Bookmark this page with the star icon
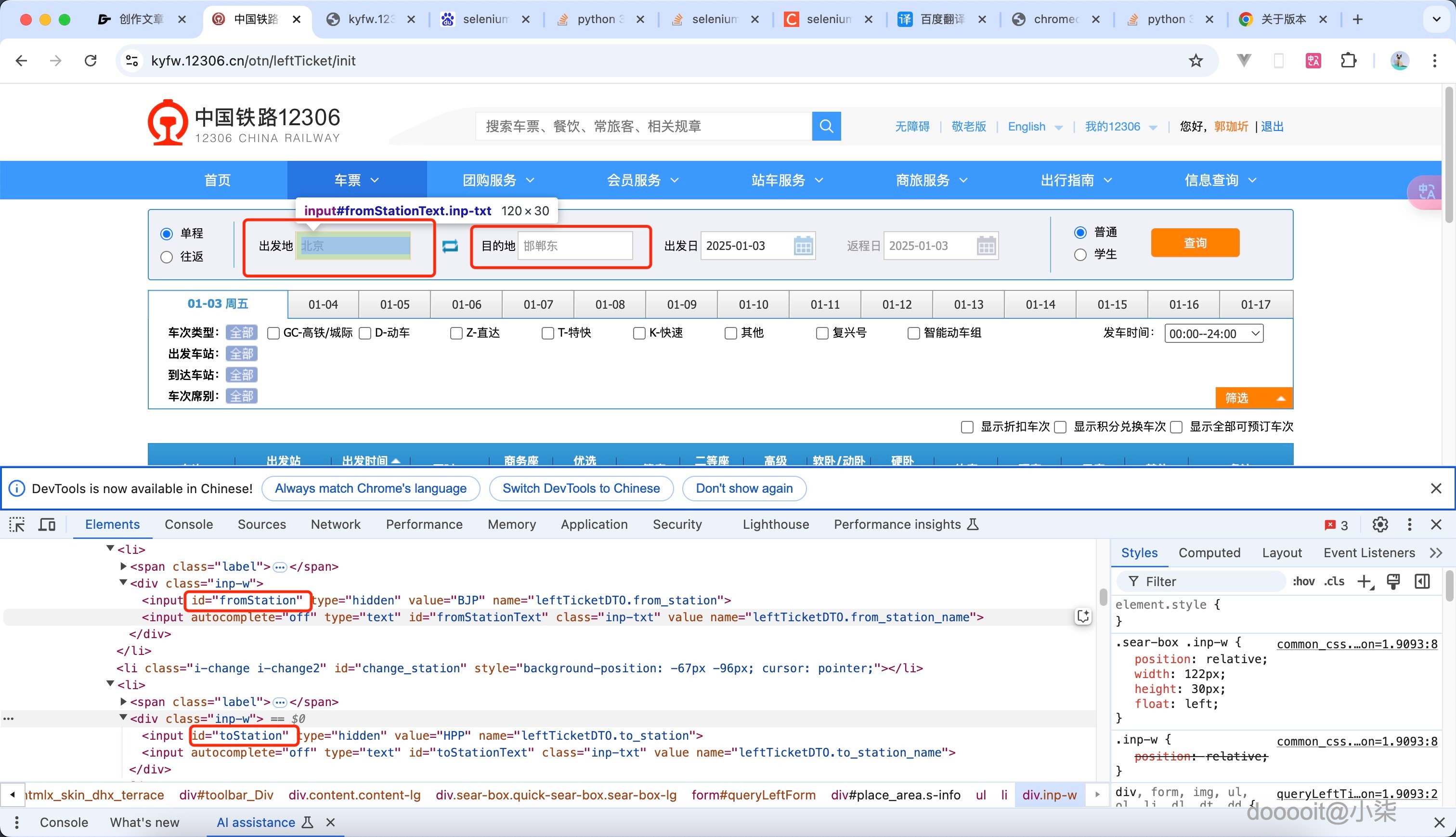1456x837 pixels. click(x=1196, y=60)
